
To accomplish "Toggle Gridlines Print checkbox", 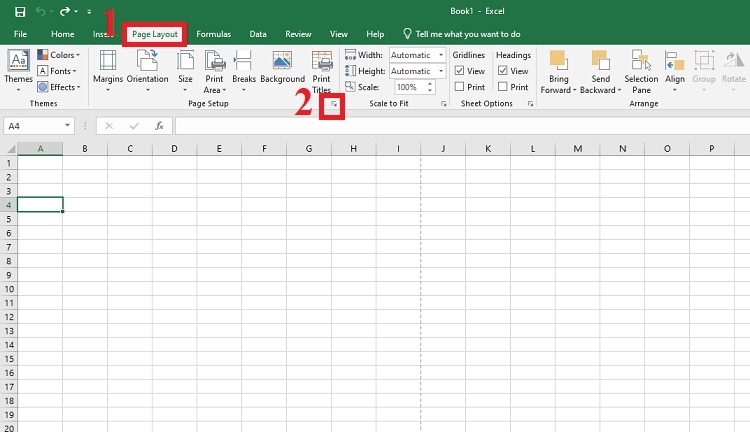I will (x=460, y=87).
